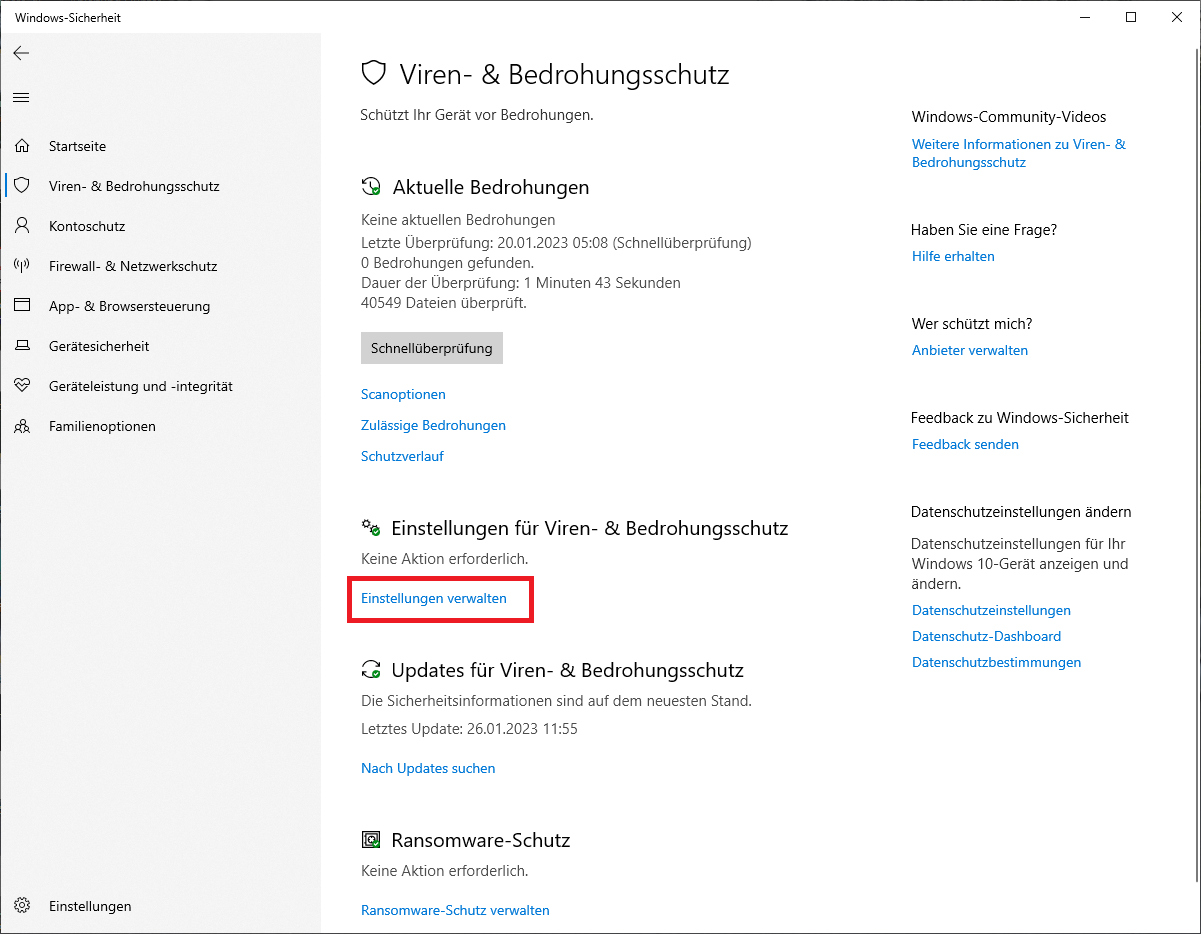
Task: Open Anbieter verwalten
Action: (x=970, y=350)
